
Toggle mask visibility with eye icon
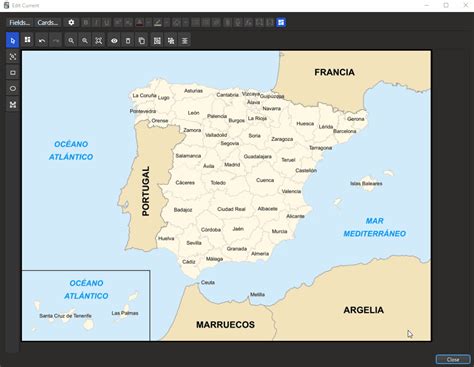click(x=114, y=41)
